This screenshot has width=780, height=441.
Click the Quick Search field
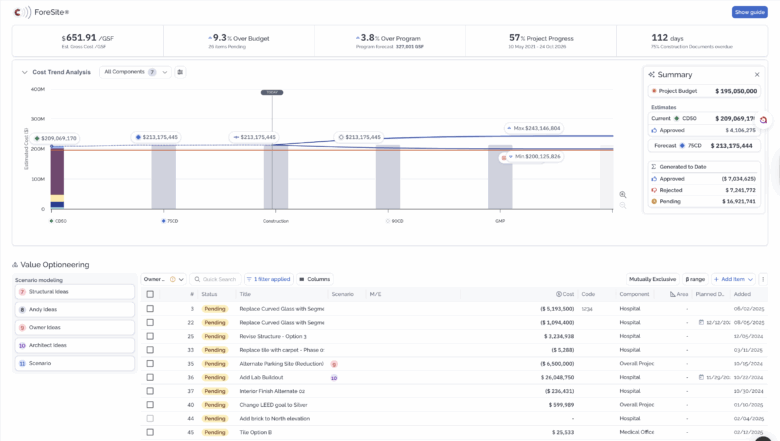(216, 279)
